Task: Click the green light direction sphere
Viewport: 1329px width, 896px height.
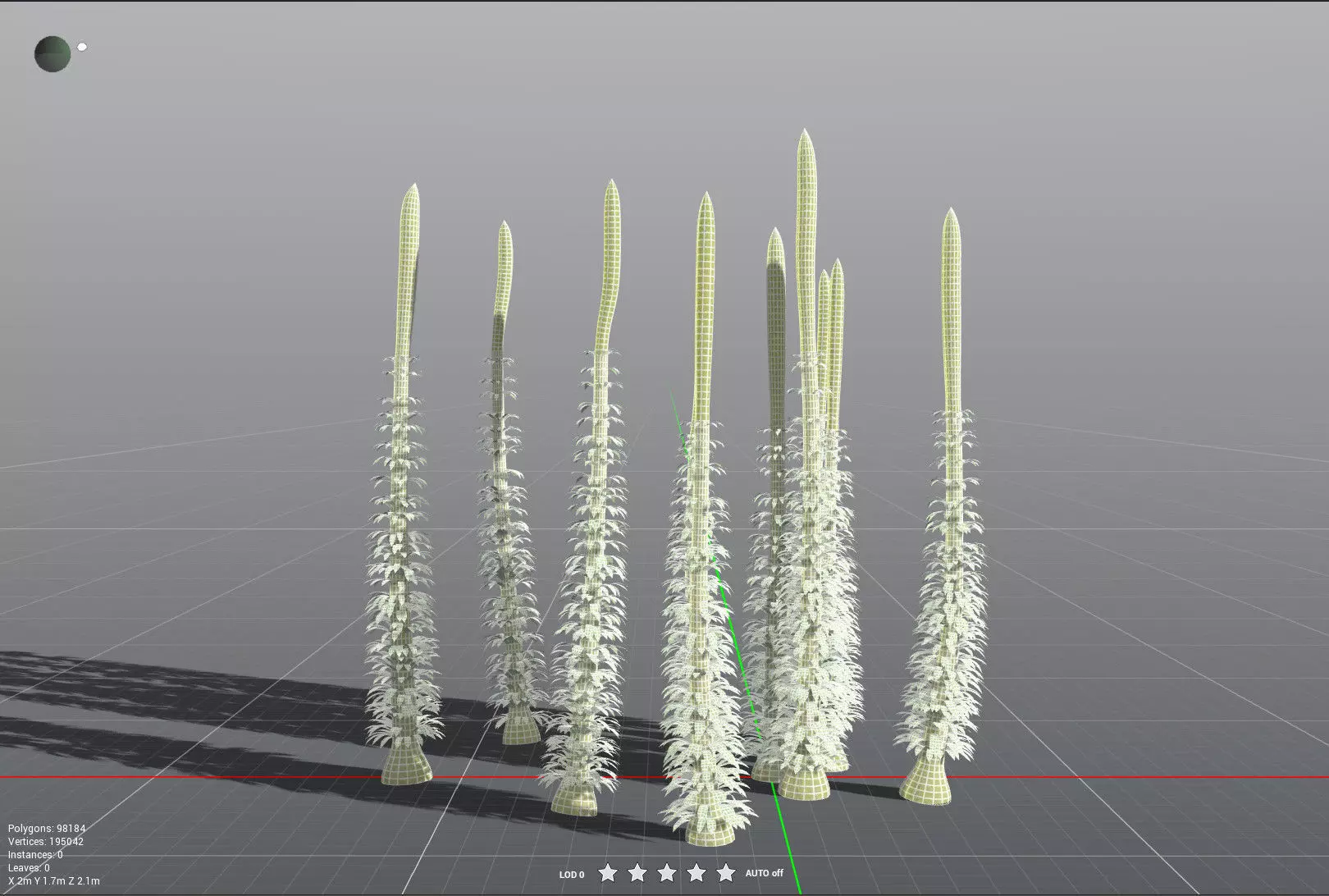Action: point(53,54)
